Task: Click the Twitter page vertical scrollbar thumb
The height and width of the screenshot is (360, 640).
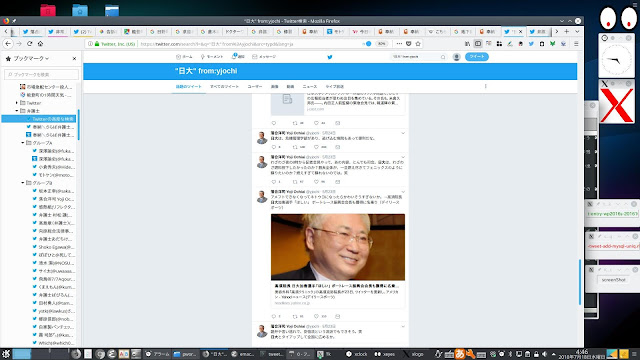Action: pos(580,282)
